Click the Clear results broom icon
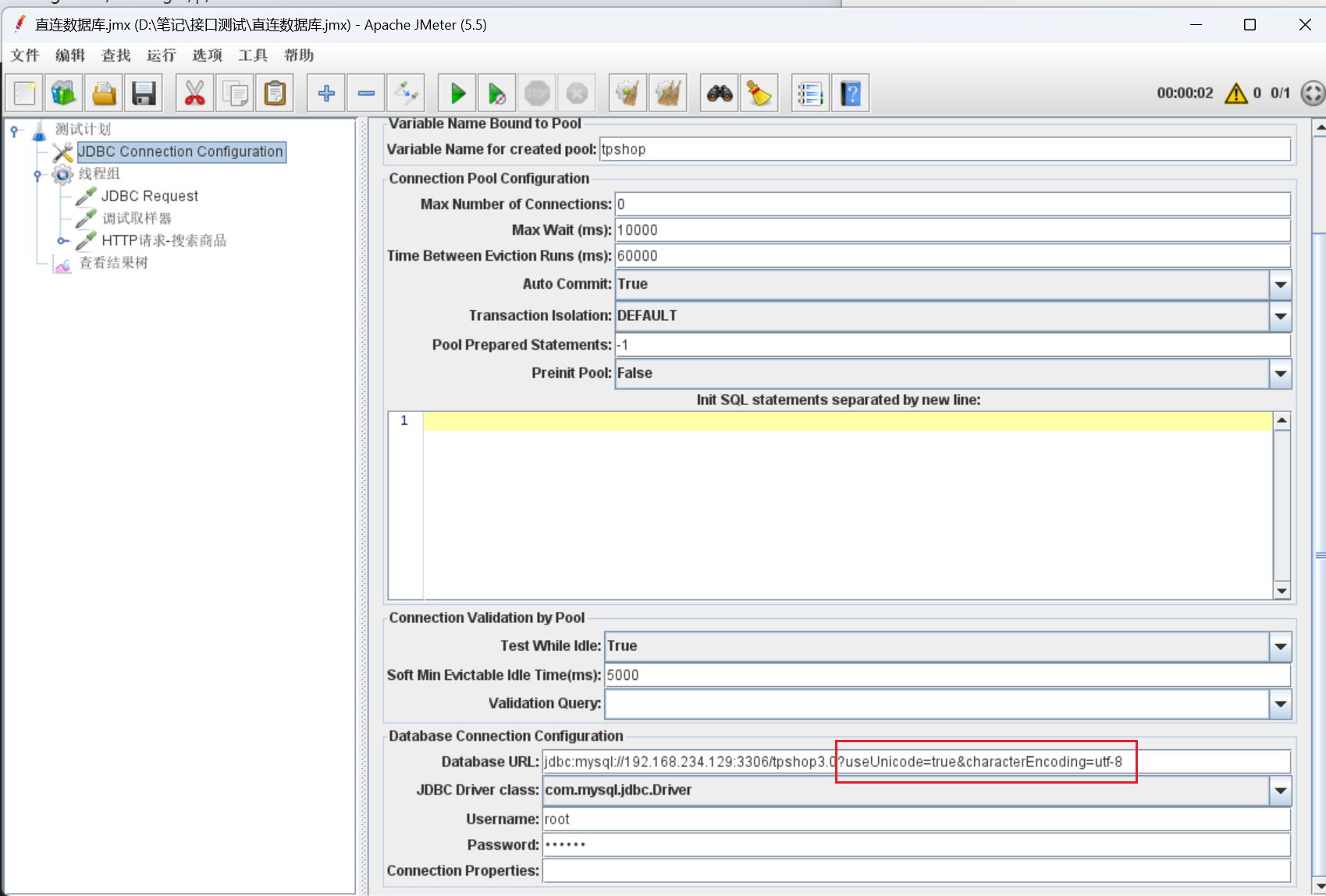 627,94
